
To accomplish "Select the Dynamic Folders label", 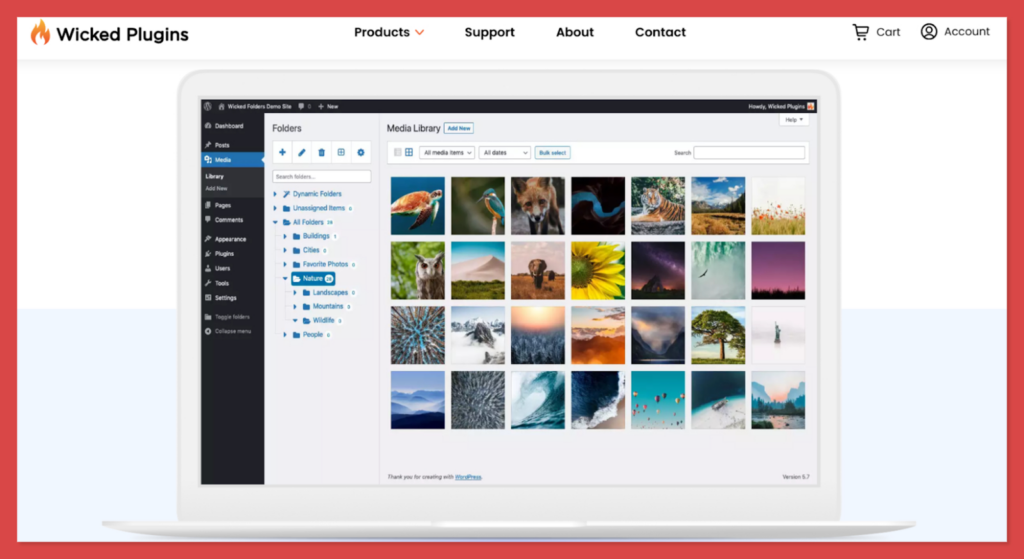I will pyautogui.click(x=317, y=194).
